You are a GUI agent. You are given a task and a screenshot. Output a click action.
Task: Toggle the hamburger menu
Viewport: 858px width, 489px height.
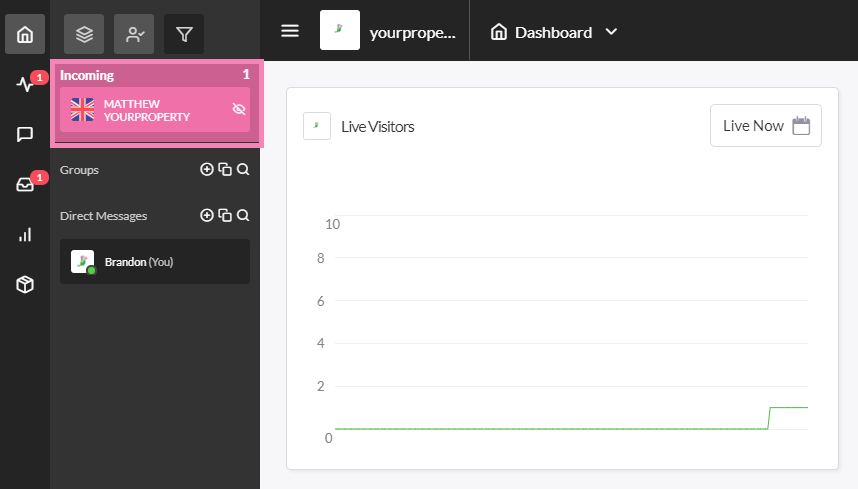290,31
